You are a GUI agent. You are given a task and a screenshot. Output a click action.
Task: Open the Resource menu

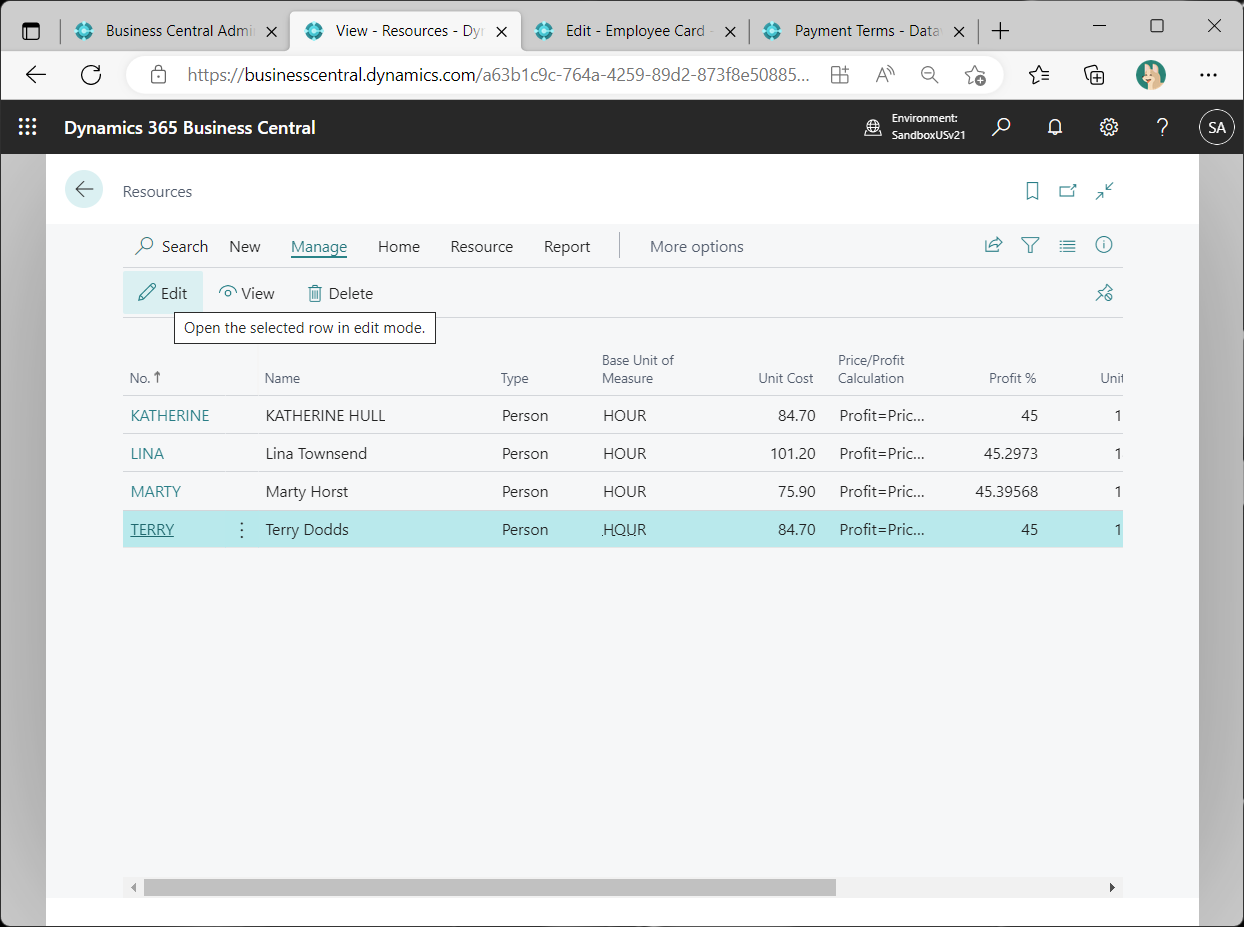(x=481, y=246)
